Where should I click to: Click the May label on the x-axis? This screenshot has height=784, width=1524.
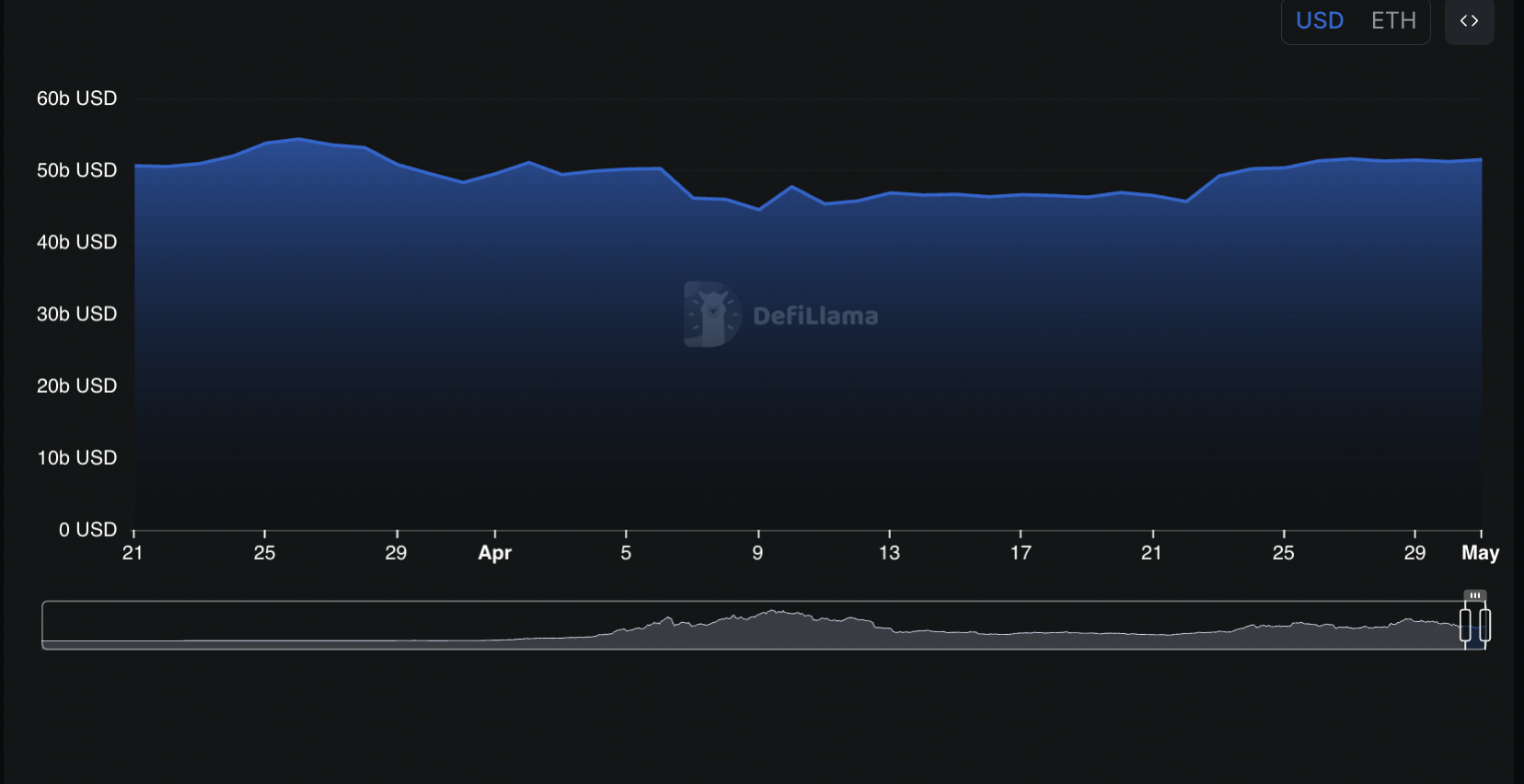pyautogui.click(x=1480, y=553)
